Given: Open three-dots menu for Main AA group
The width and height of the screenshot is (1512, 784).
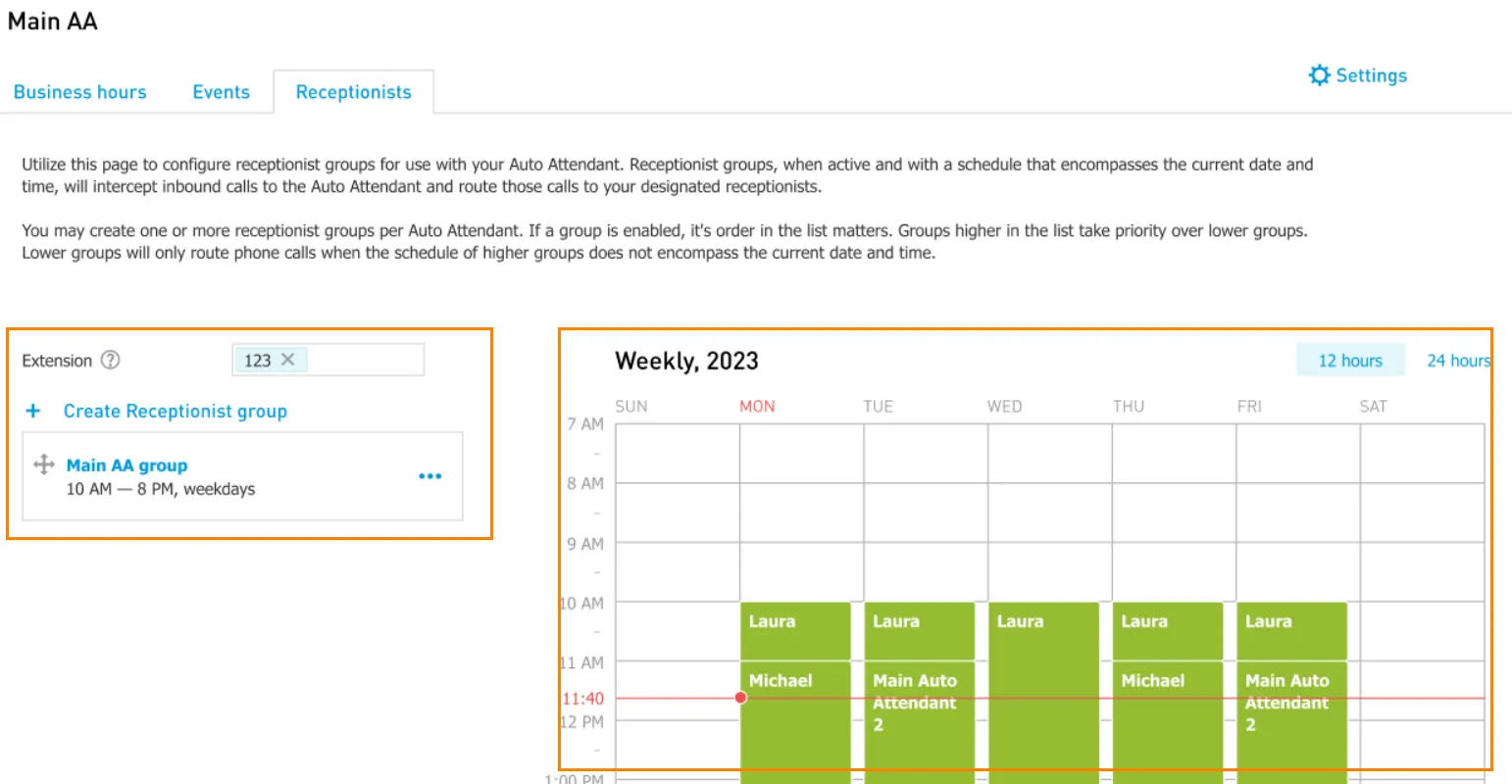Looking at the screenshot, I should 429,476.
